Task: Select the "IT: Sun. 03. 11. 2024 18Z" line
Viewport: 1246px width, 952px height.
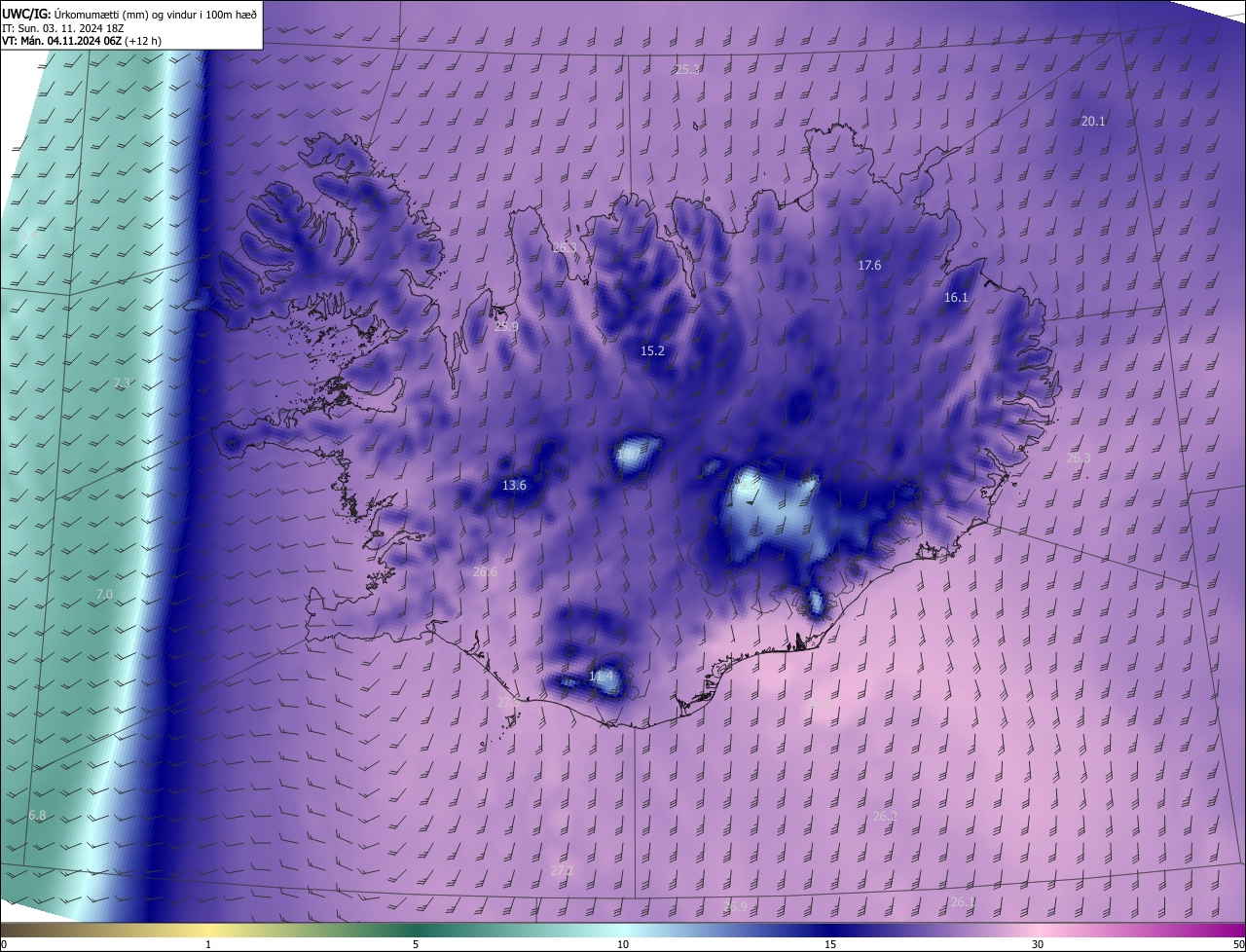Action: click(x=61, y=28)
